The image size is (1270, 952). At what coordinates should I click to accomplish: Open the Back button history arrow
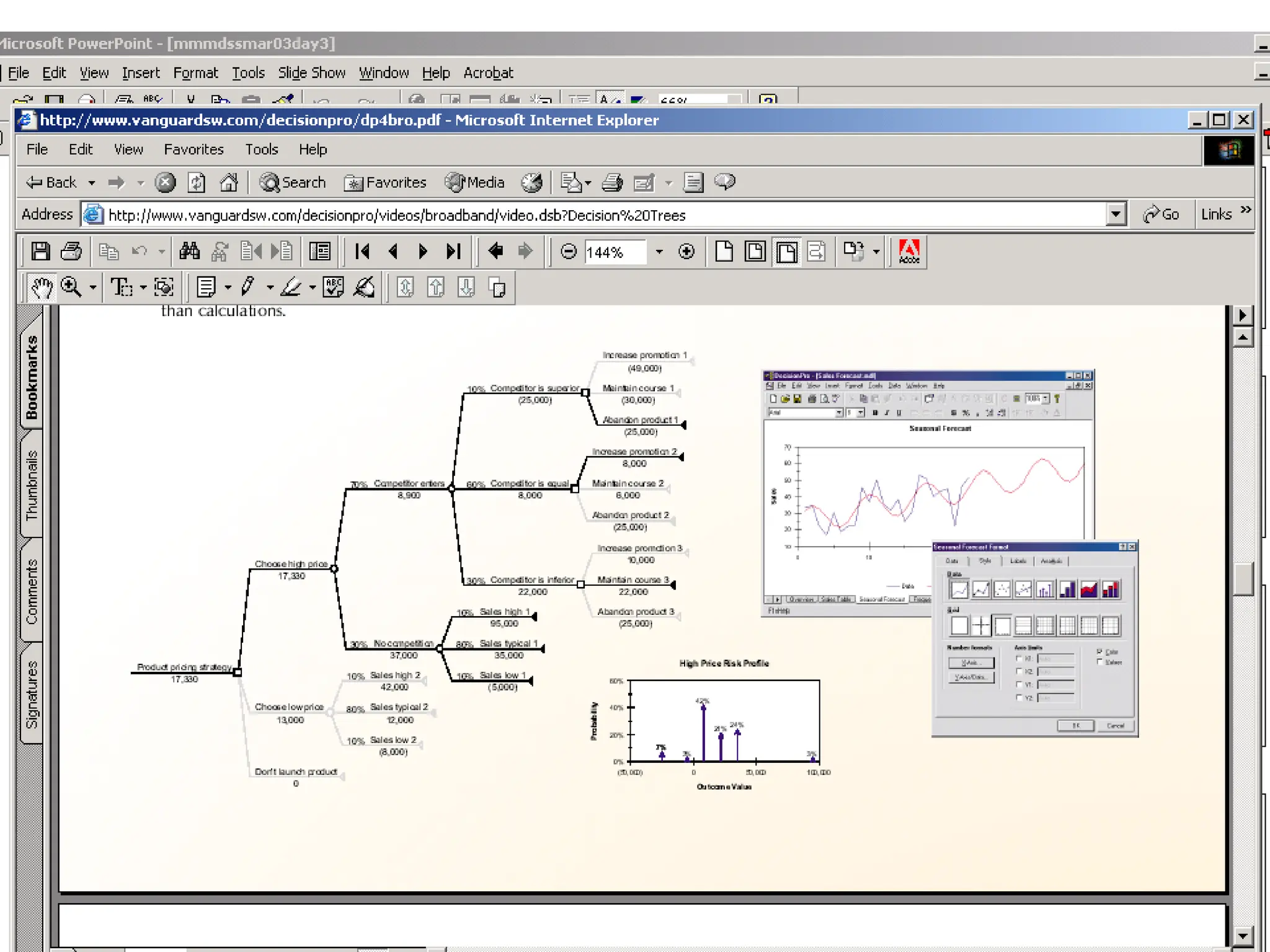(92, 183)
